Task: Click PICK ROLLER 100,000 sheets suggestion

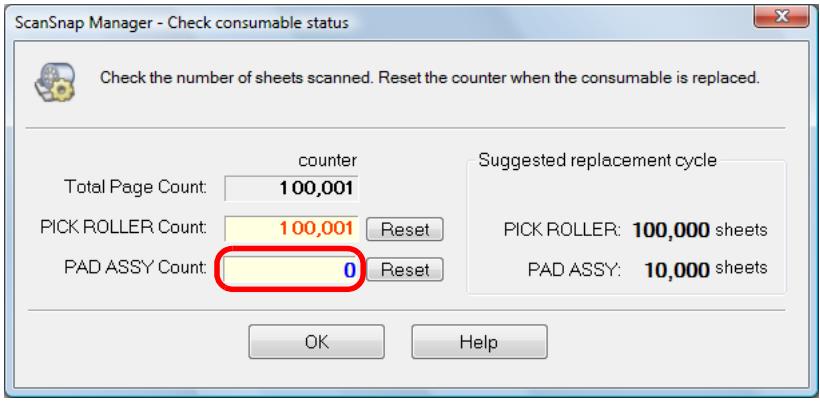Action: (635, 229)
